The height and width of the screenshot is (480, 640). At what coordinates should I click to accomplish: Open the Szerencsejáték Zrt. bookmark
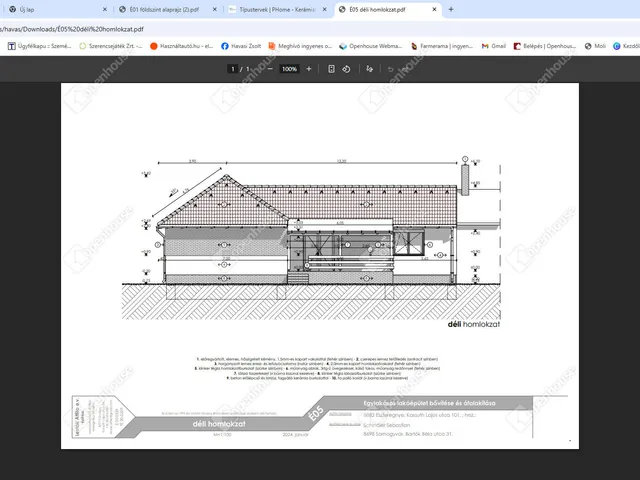tap(111, 46)
